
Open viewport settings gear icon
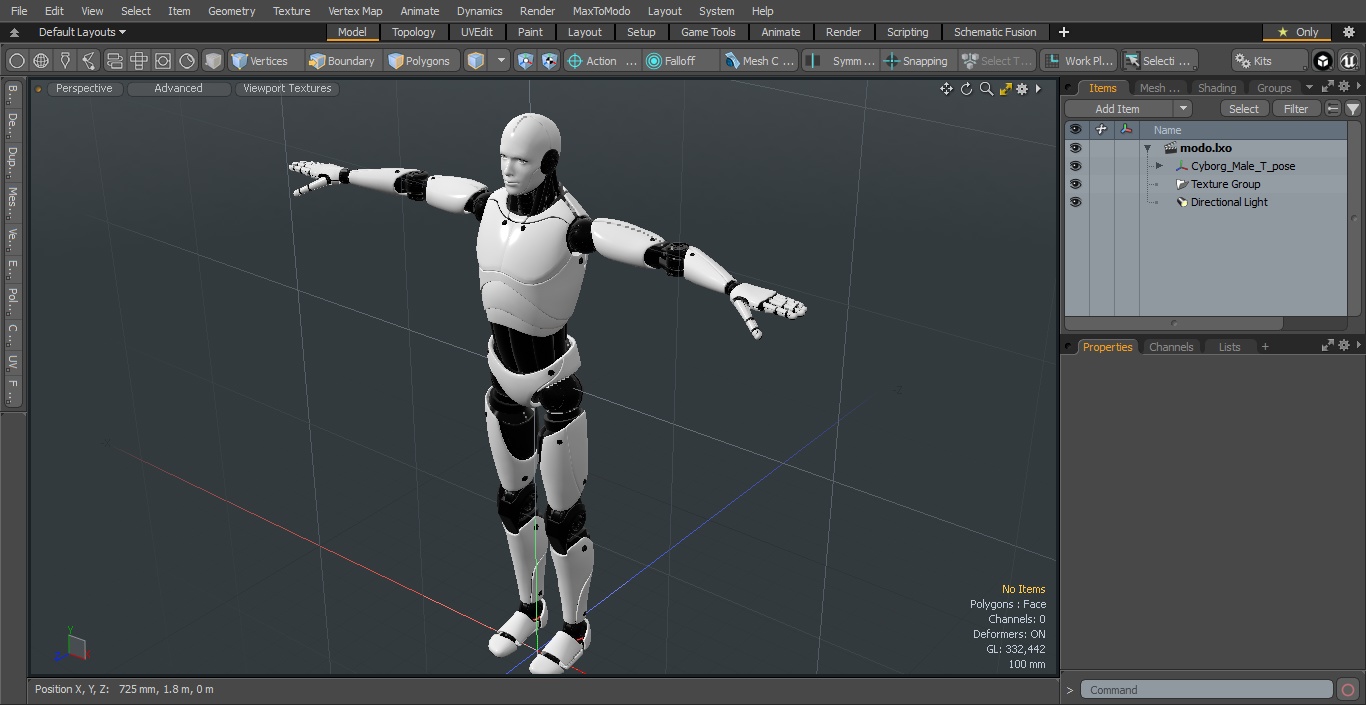1022,89
